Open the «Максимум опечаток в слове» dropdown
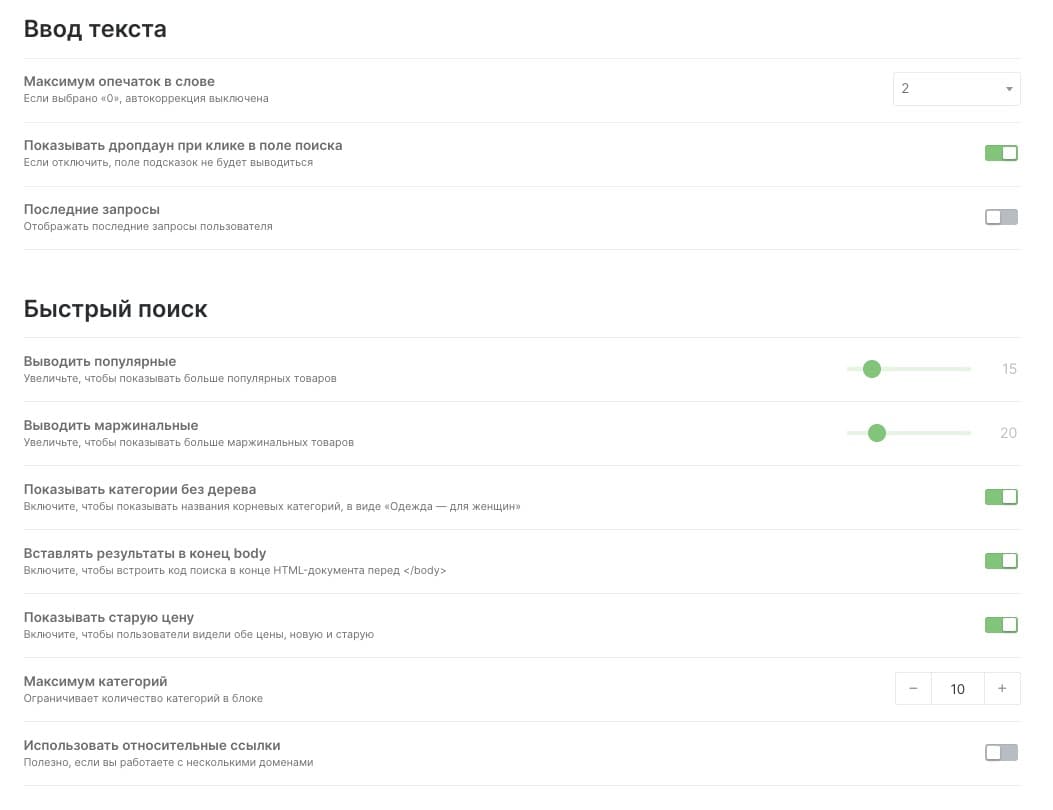This screenshot has width=1053, height=810. 956,89
